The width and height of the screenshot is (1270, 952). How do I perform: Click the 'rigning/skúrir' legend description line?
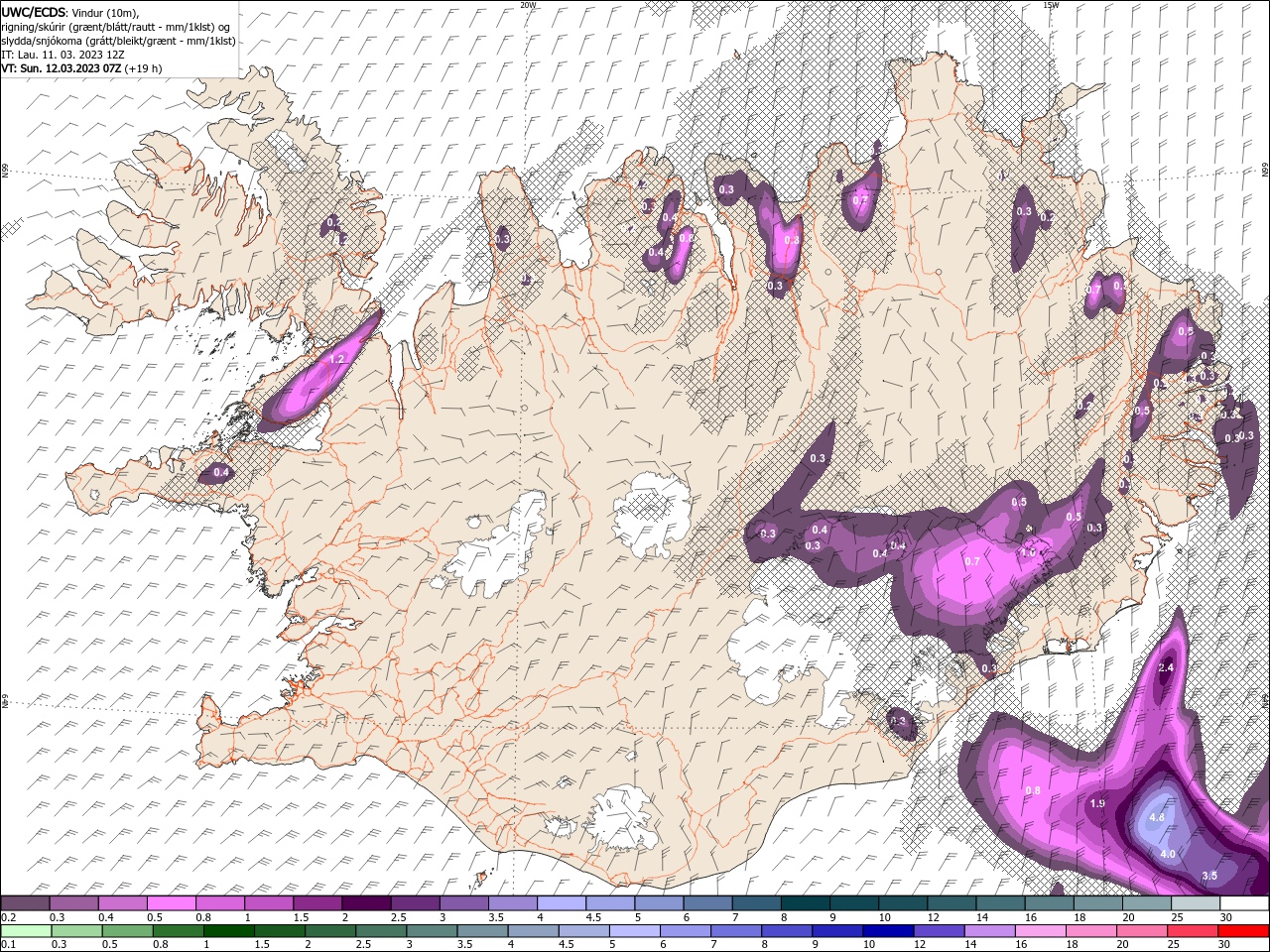coord(117,27)
